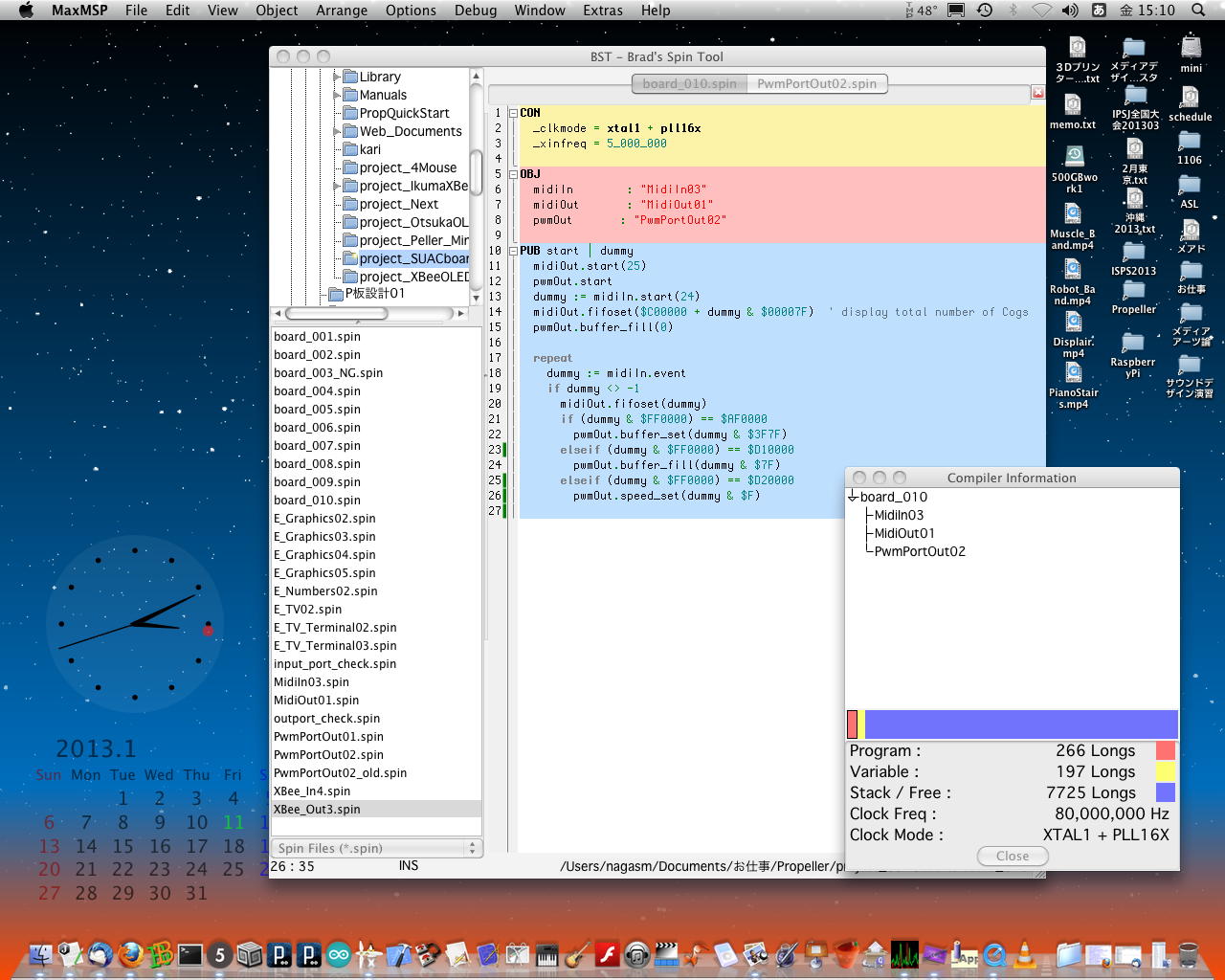
Task: Close the editor tab with red X
Action: (x=1037, y=93)
